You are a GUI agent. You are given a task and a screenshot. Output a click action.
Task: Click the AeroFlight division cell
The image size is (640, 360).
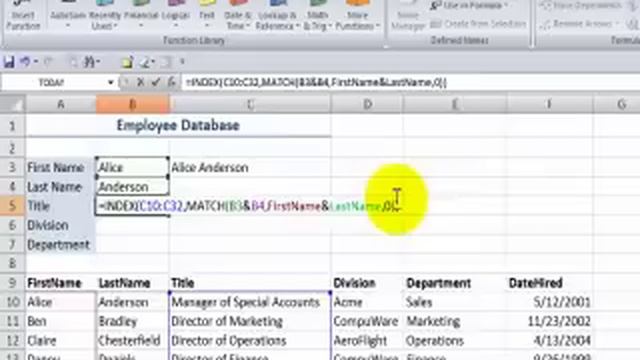pyautogui.click(x=367, y=341)
